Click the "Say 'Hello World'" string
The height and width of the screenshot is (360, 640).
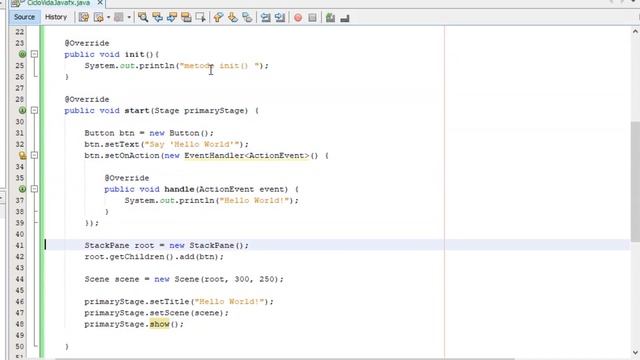pos(192,144)
